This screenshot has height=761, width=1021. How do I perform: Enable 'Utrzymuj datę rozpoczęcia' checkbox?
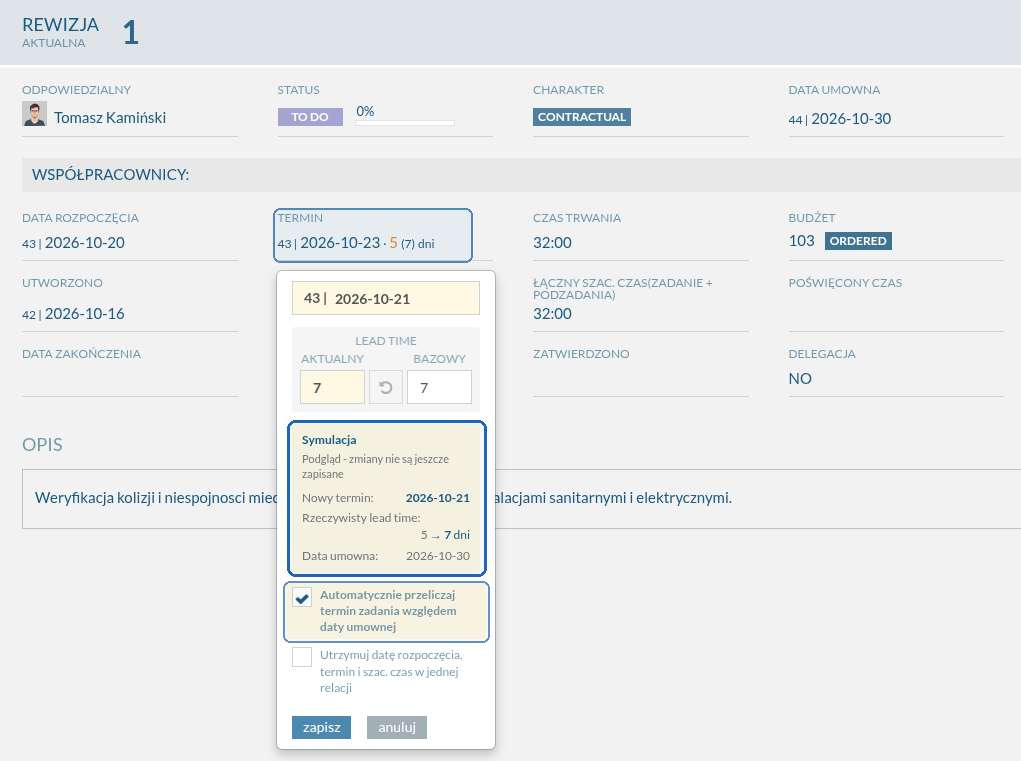tap(302, 657)
